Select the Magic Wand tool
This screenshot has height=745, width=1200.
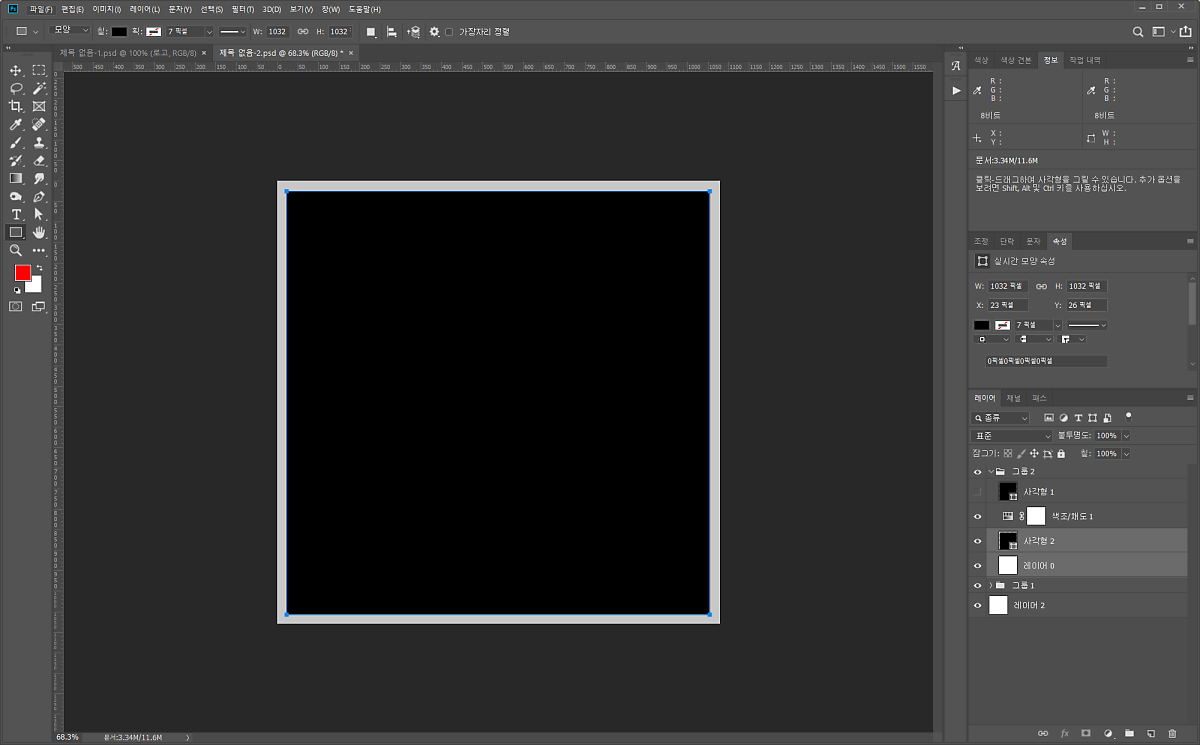[x=39, y=88]
